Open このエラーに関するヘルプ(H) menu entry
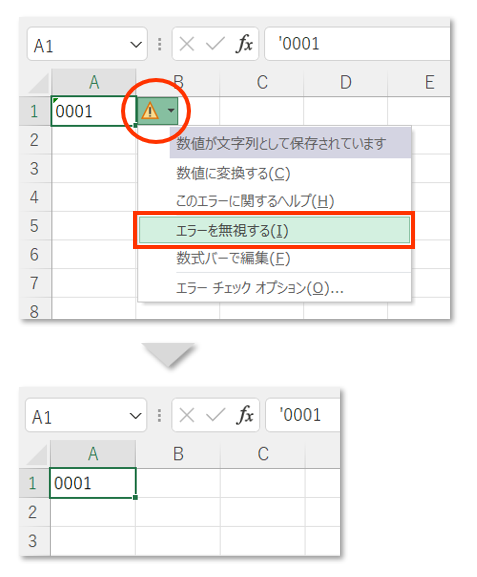The width and height of the screenshot is (477, 577). (255, 201)
